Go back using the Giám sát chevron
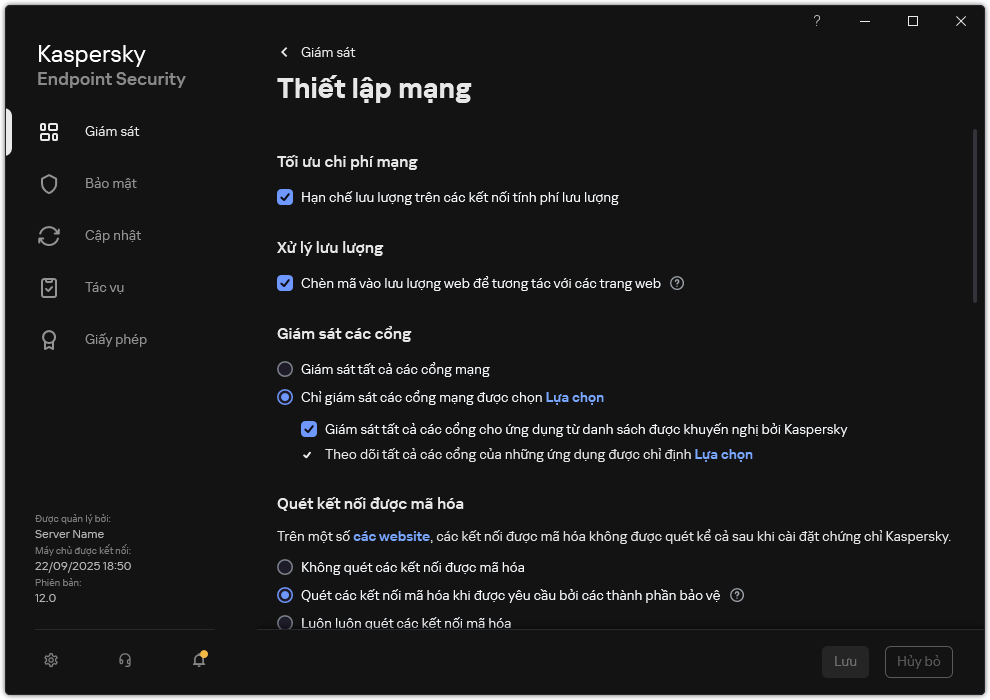 (x=284, y=52)
